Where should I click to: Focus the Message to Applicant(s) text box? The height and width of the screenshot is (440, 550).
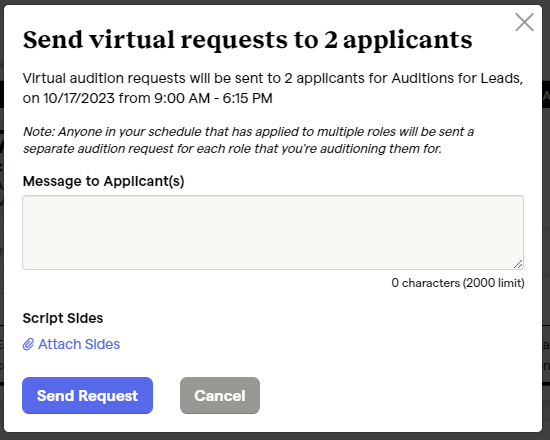[273, 232]
